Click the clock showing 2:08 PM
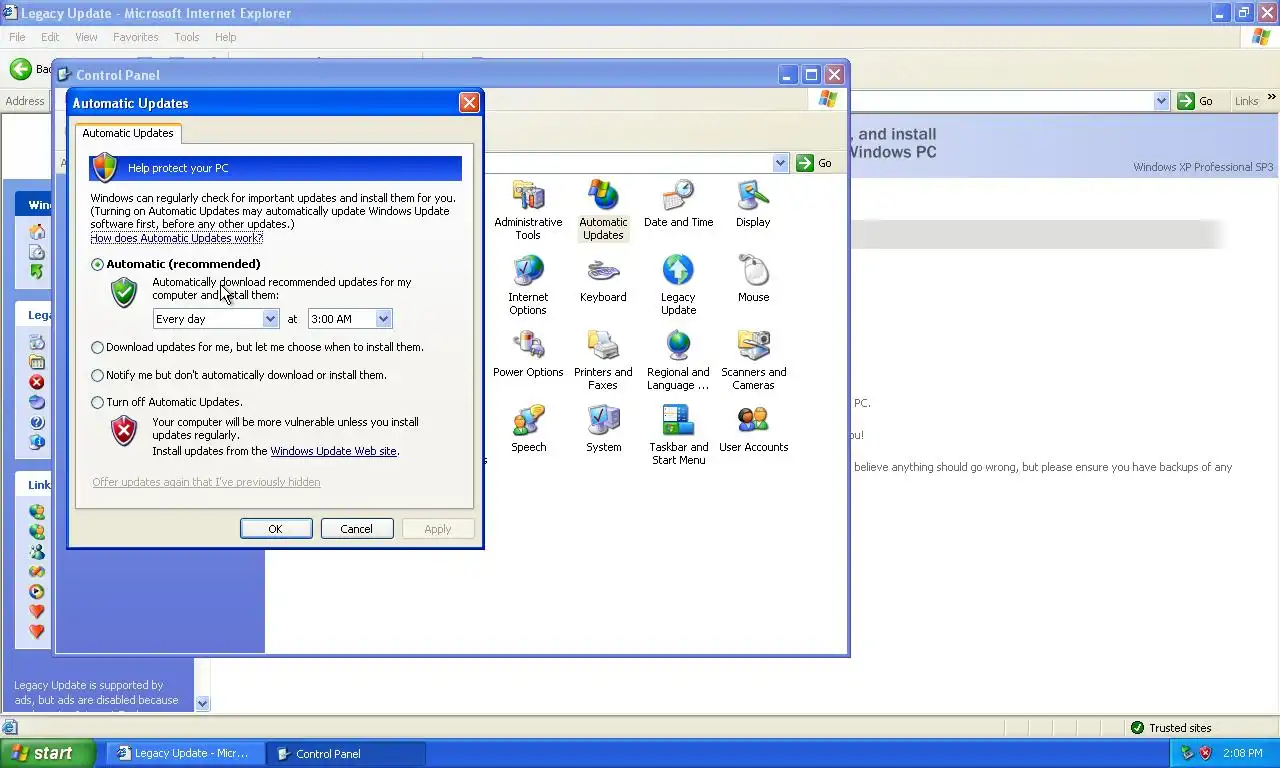This screenshot has width=1280, height=768. coord(1243,753)
